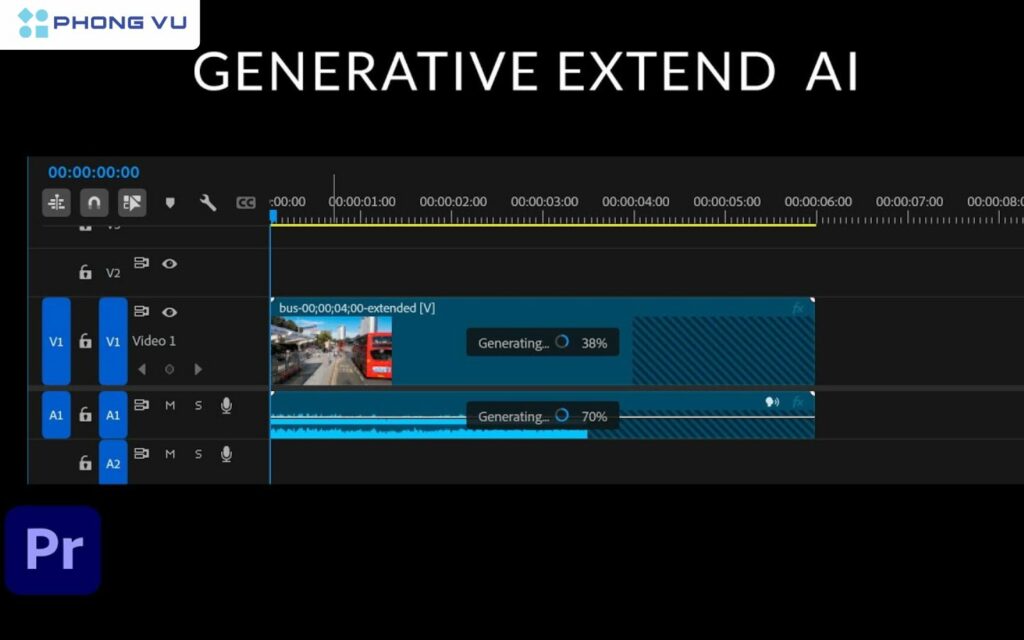Solo the A2 audio track
The height and width of the screenshot is (640, 1024).
(198, 453)
